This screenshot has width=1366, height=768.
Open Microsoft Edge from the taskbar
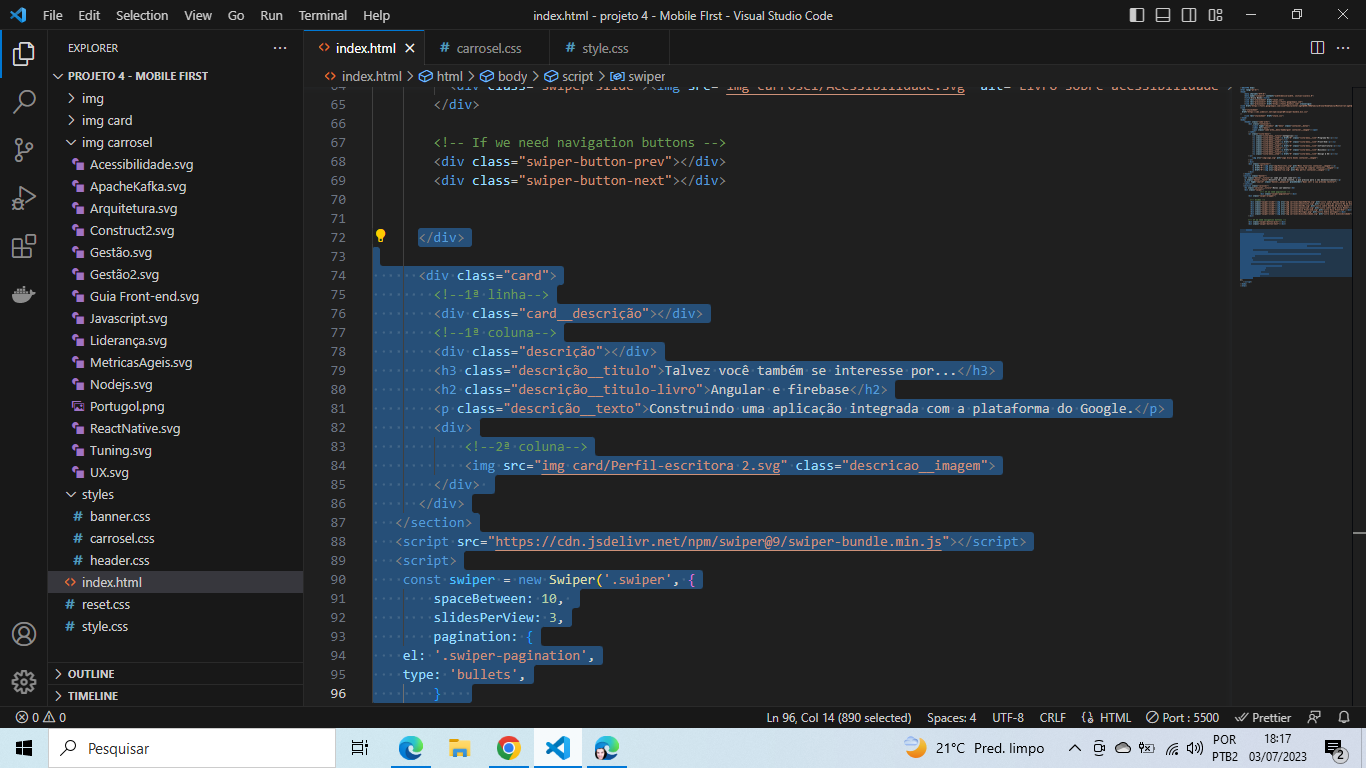(x=410, y=748)
